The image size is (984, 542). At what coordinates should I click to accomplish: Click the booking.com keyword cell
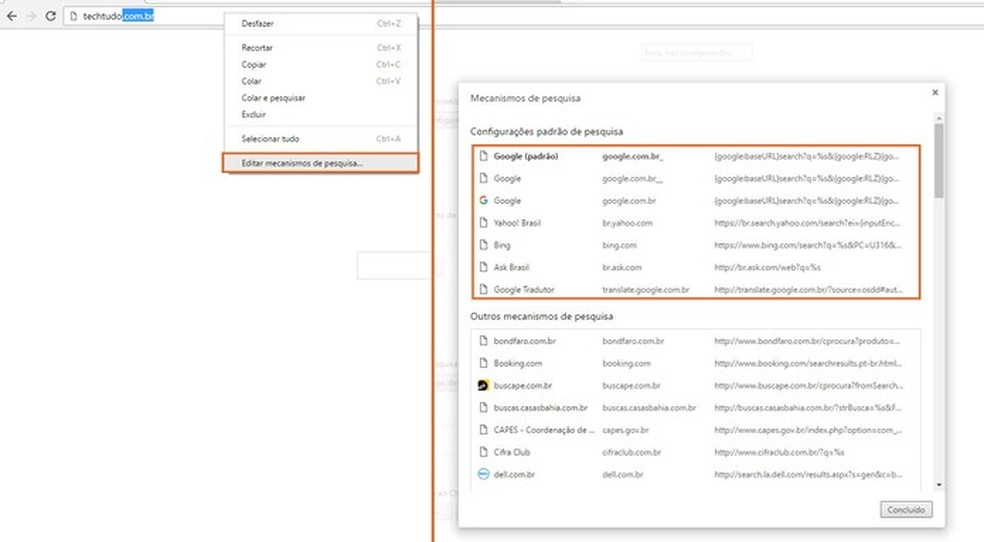pos(626,363)
